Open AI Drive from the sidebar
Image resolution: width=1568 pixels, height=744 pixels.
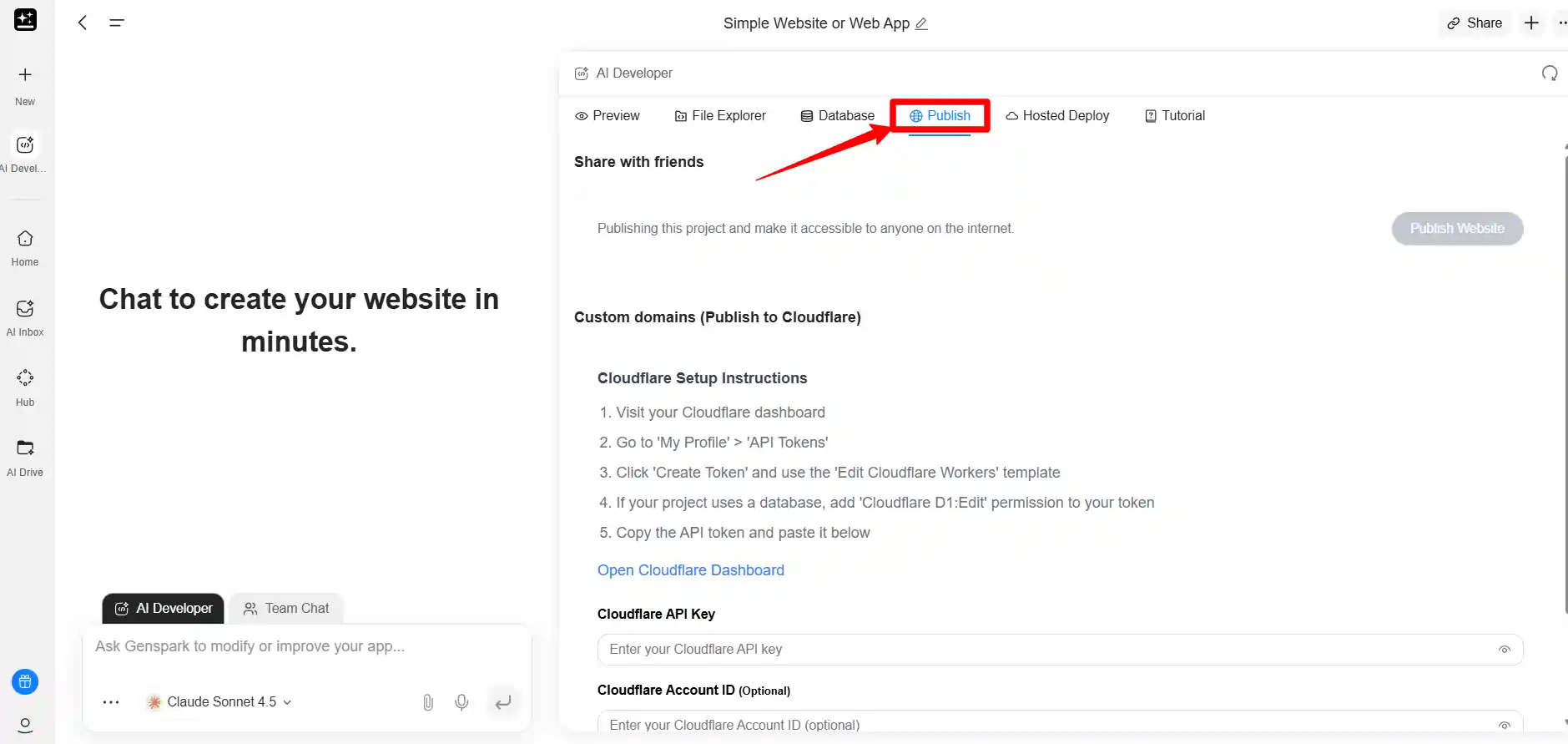[24, 455]
